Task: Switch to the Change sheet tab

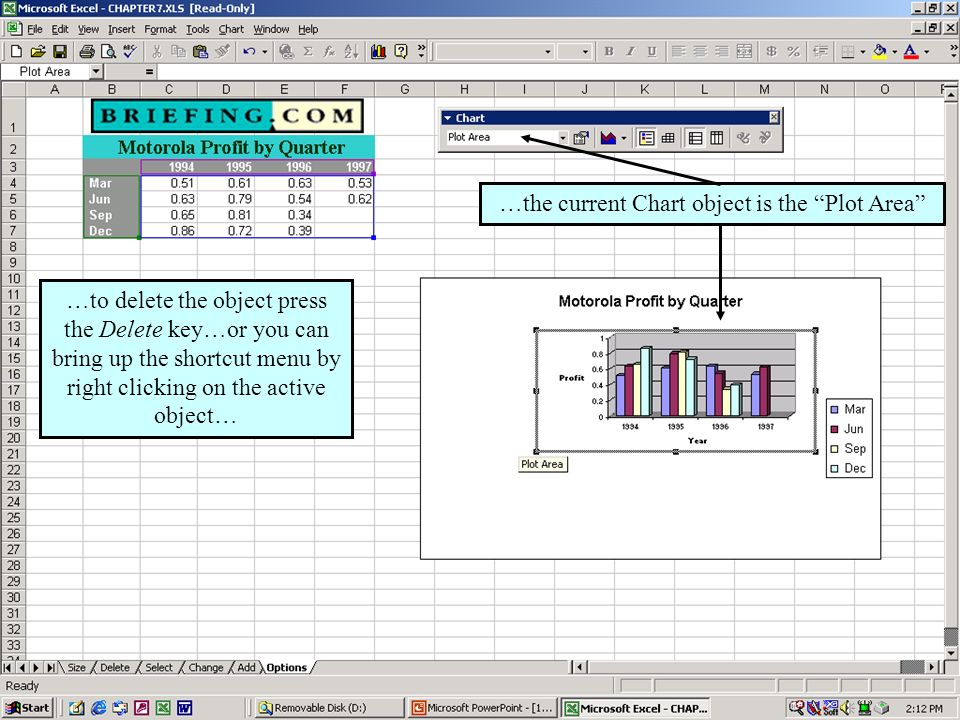Action: click(x=206, y=667)
